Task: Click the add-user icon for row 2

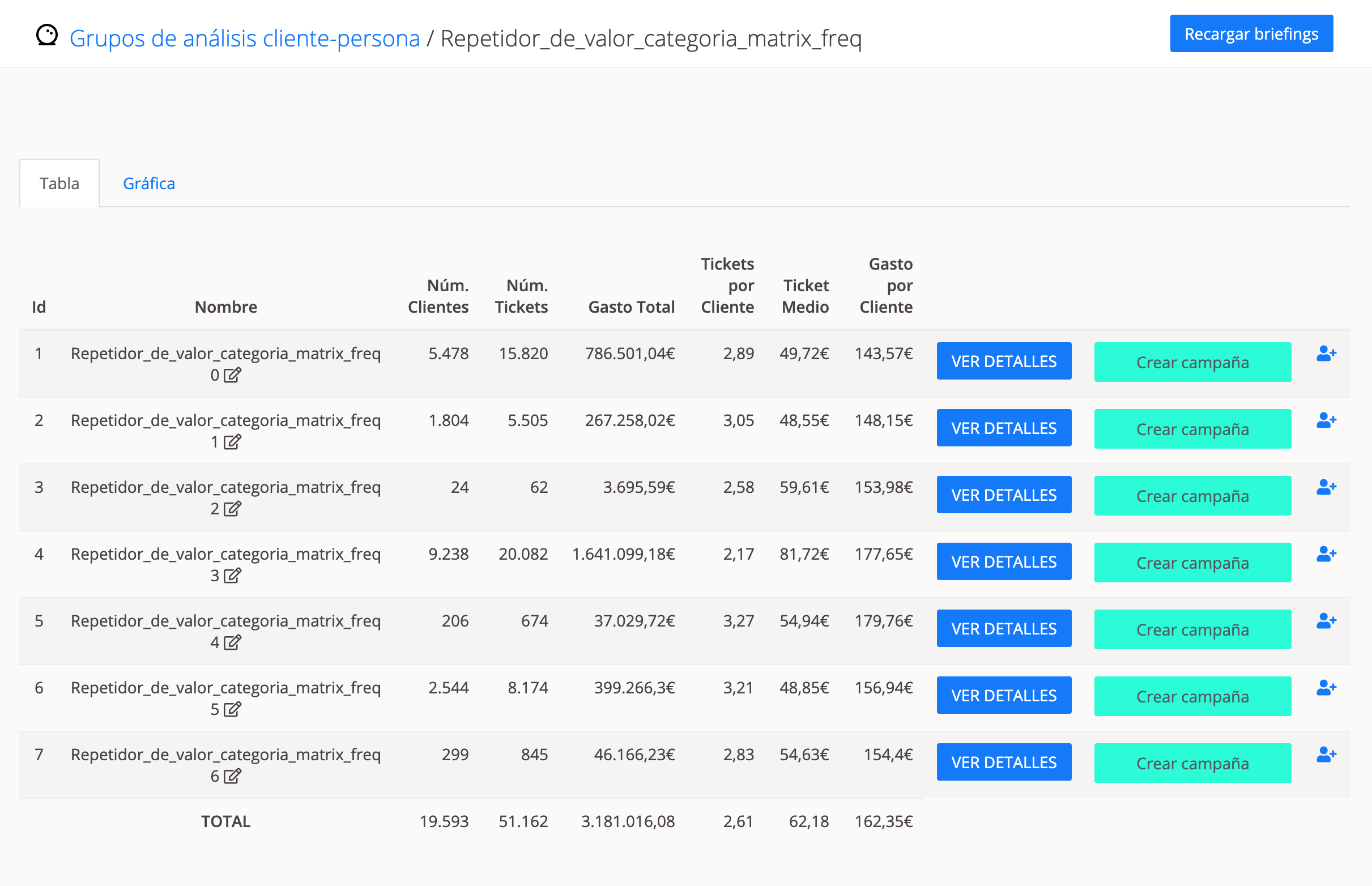Action: 1326,420
